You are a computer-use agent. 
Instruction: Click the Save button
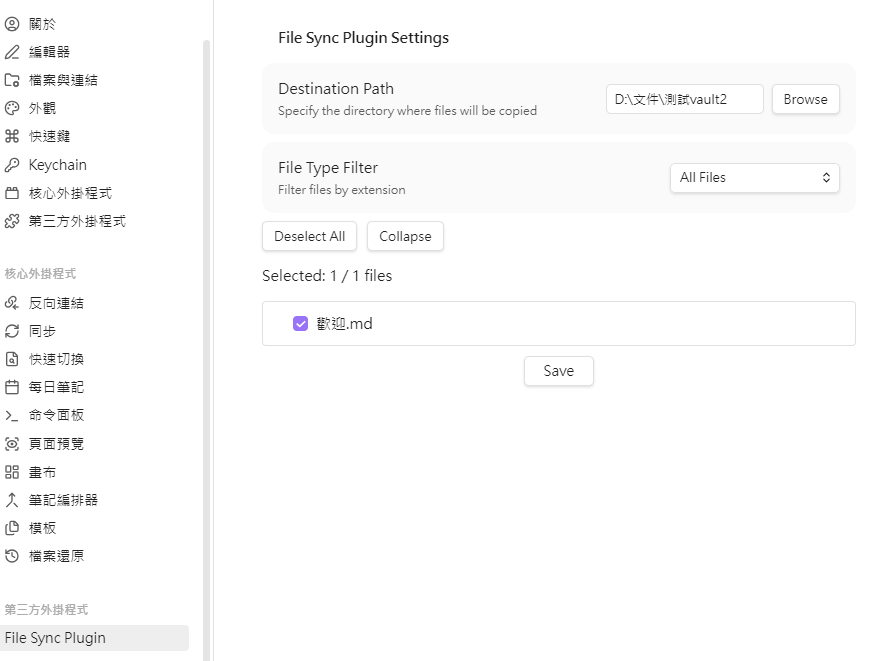click(x=558, y=371)
